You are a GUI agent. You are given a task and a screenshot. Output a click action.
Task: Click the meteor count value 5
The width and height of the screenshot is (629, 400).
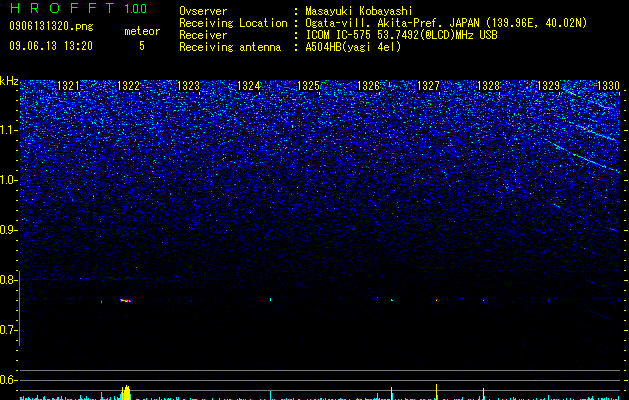pyautogui.click(x=142, y=46)
